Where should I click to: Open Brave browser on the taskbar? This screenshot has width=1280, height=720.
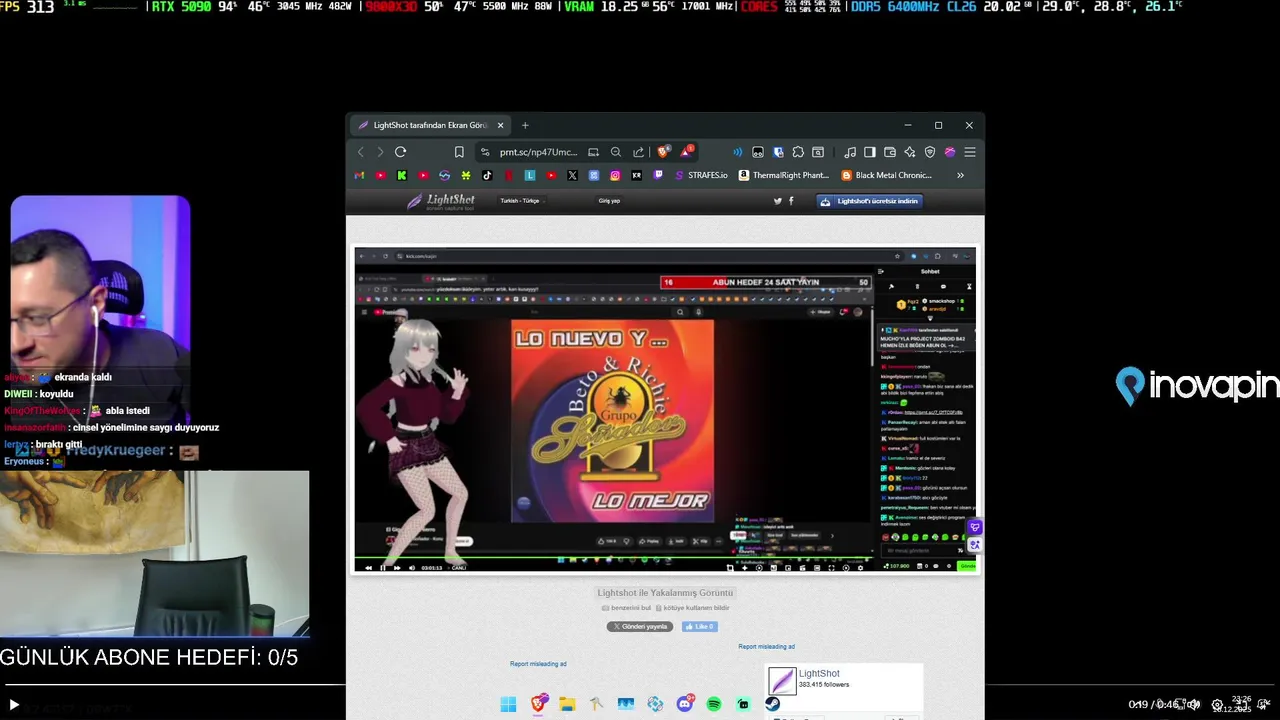(539, 704)
